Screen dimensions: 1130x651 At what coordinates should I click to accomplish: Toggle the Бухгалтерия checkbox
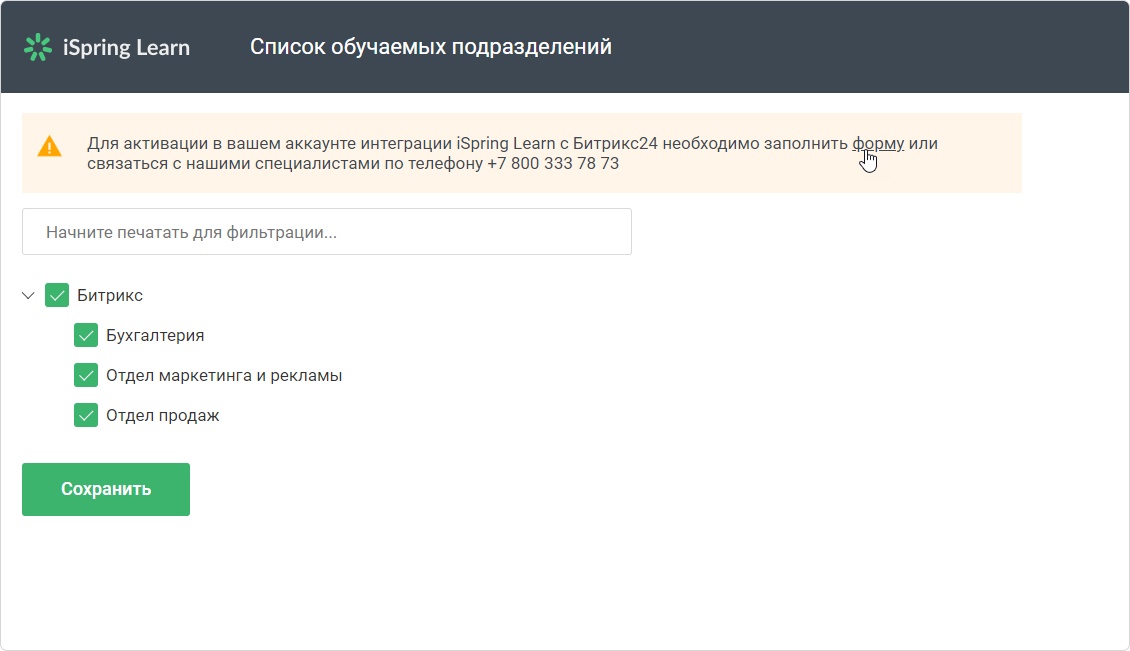pyautogui.click(x=86, y=335)
